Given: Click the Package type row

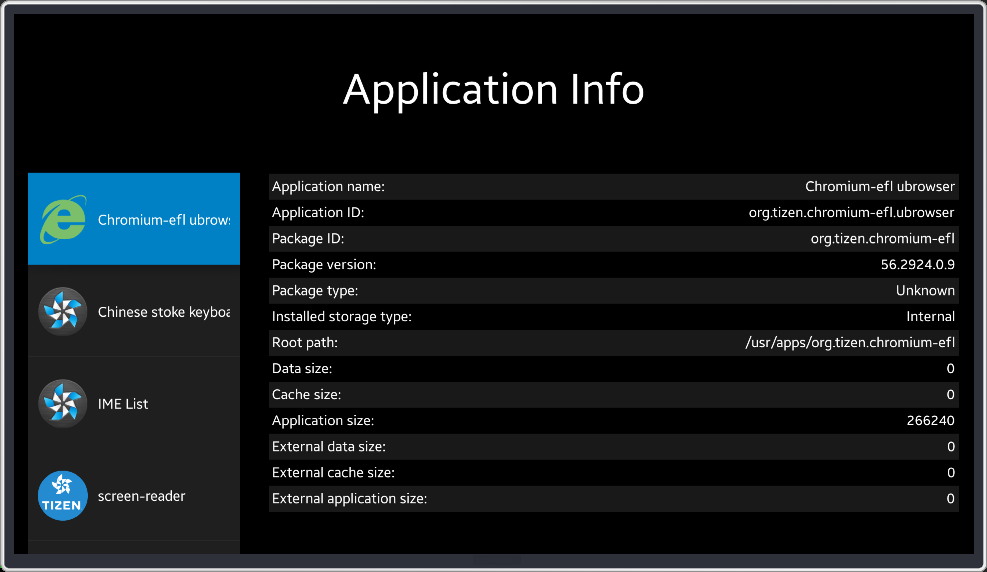Looking at the screenshot, I should [613, 290].
